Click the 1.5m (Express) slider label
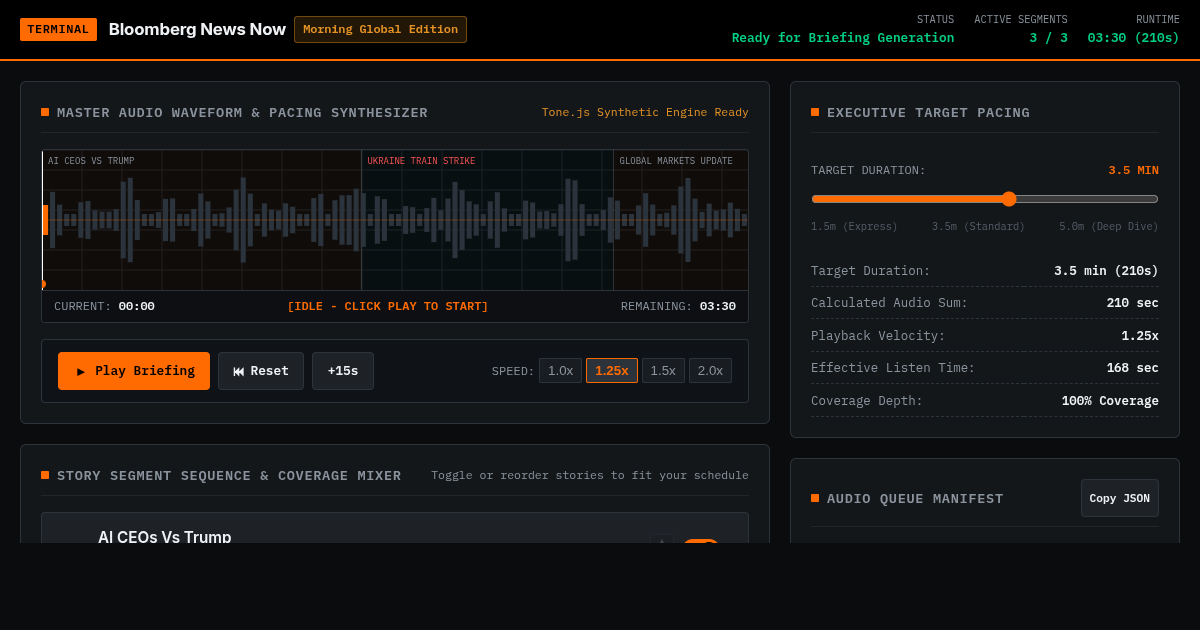 coord(854,227)
